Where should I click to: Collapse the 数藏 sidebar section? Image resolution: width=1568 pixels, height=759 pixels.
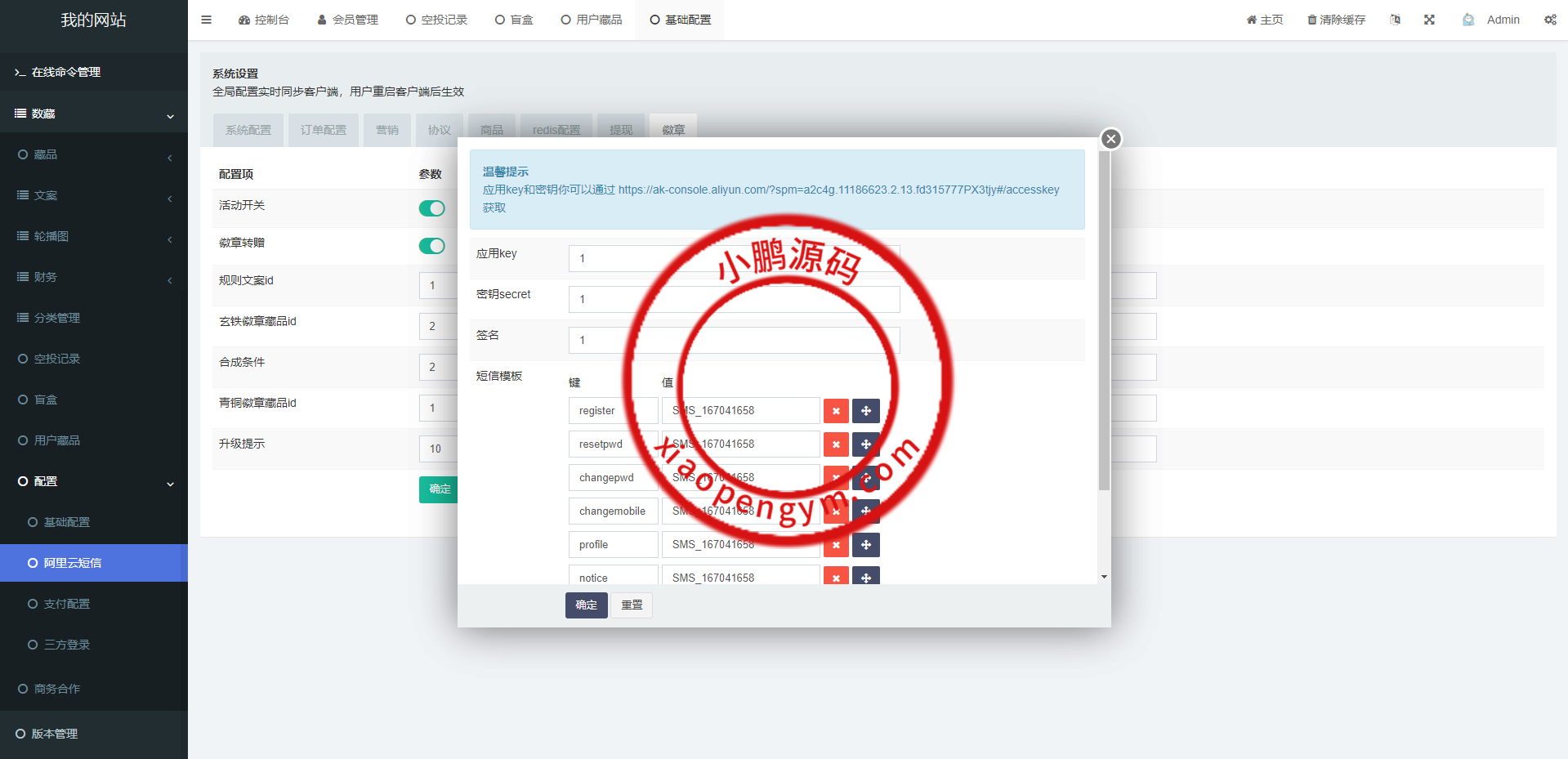pyautogui.click(x=170, y=115)
